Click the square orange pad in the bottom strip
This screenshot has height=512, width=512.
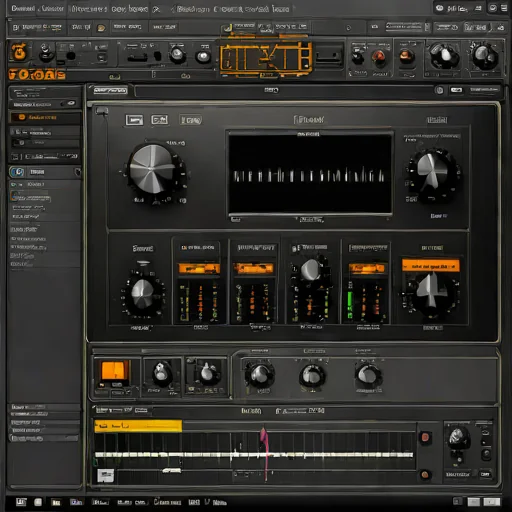(115, 371)
